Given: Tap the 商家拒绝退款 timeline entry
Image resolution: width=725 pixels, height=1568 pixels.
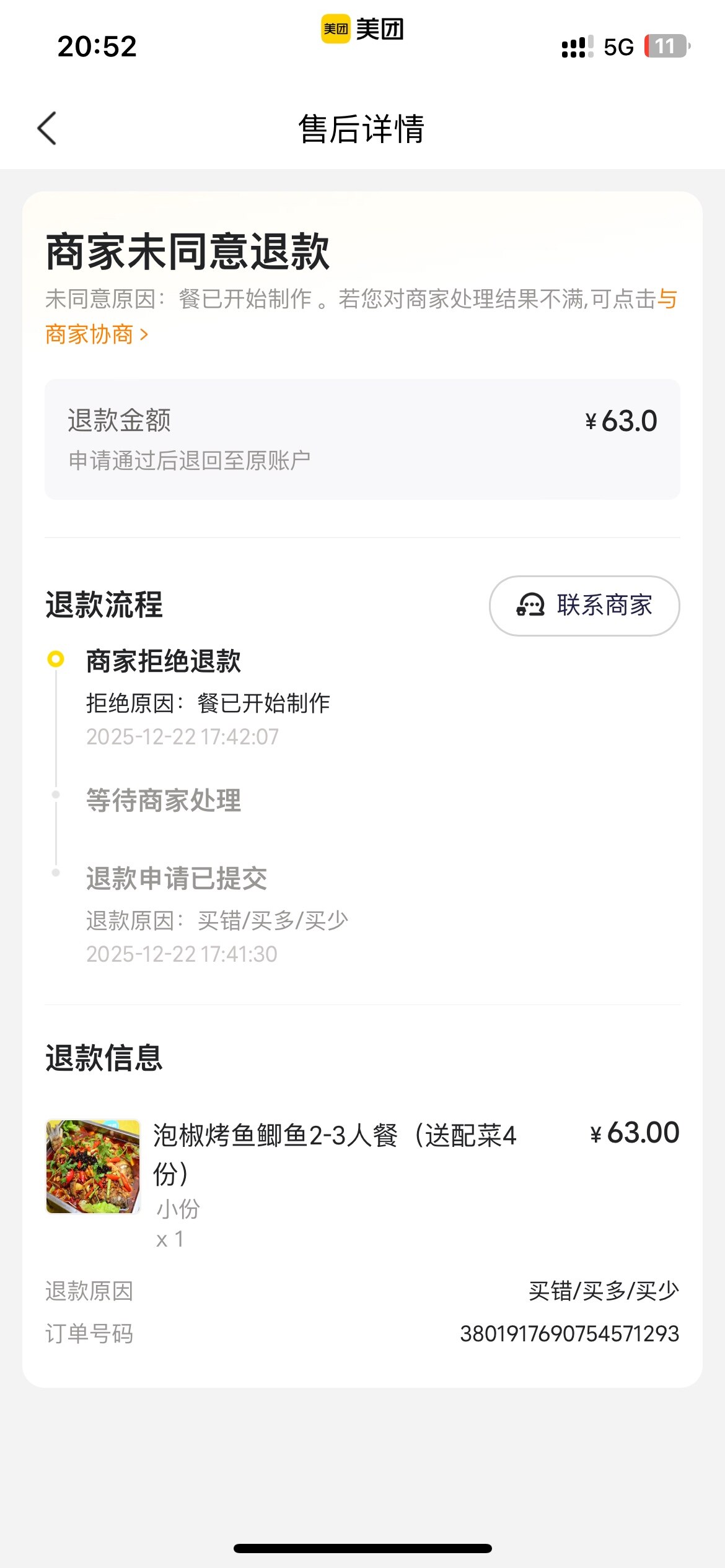Looking at the screenshot, I should [164, 661].
